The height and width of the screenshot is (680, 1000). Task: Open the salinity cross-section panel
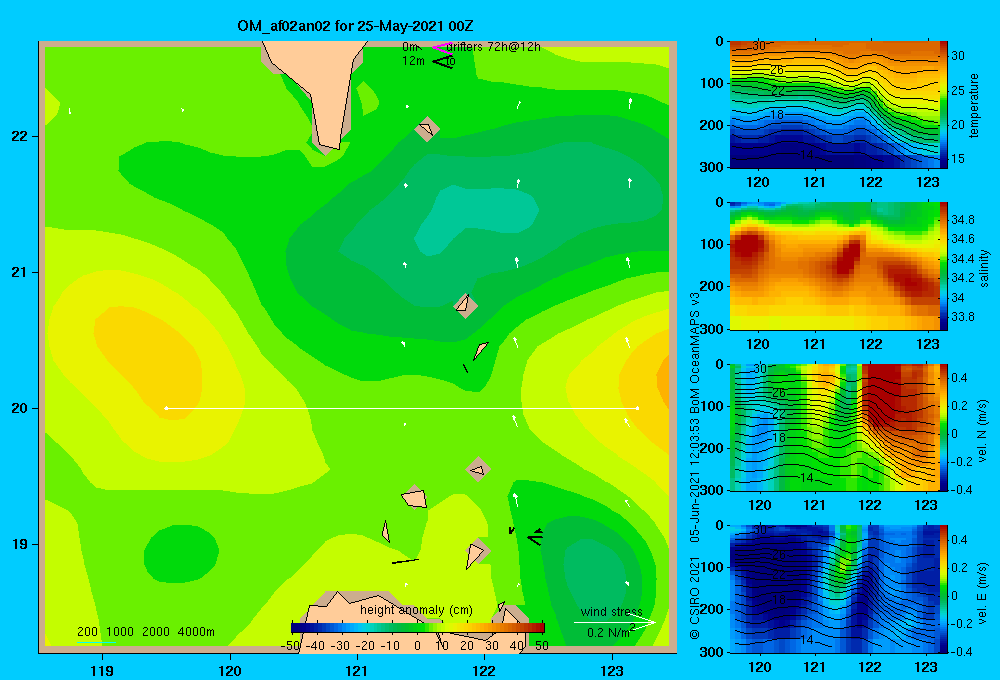click(x=834, y=266)
